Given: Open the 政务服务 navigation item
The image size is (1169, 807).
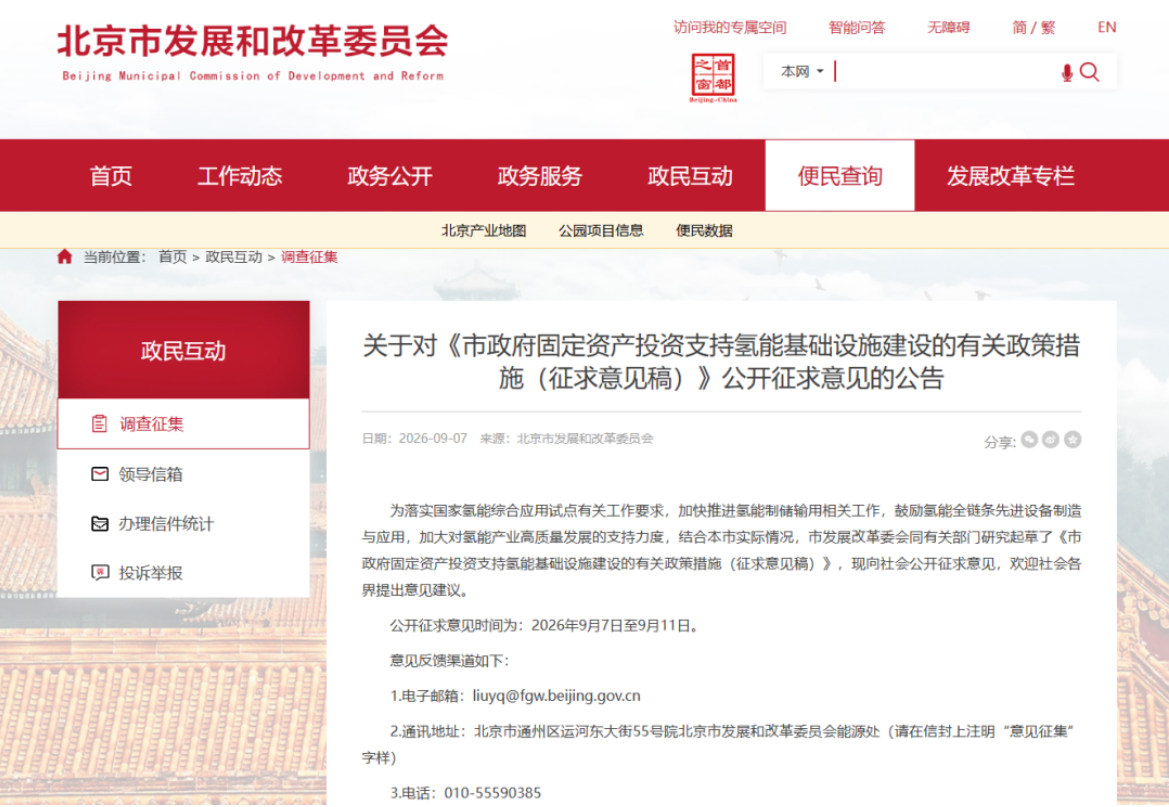Looking at the screenshot, I should point(540,176).
